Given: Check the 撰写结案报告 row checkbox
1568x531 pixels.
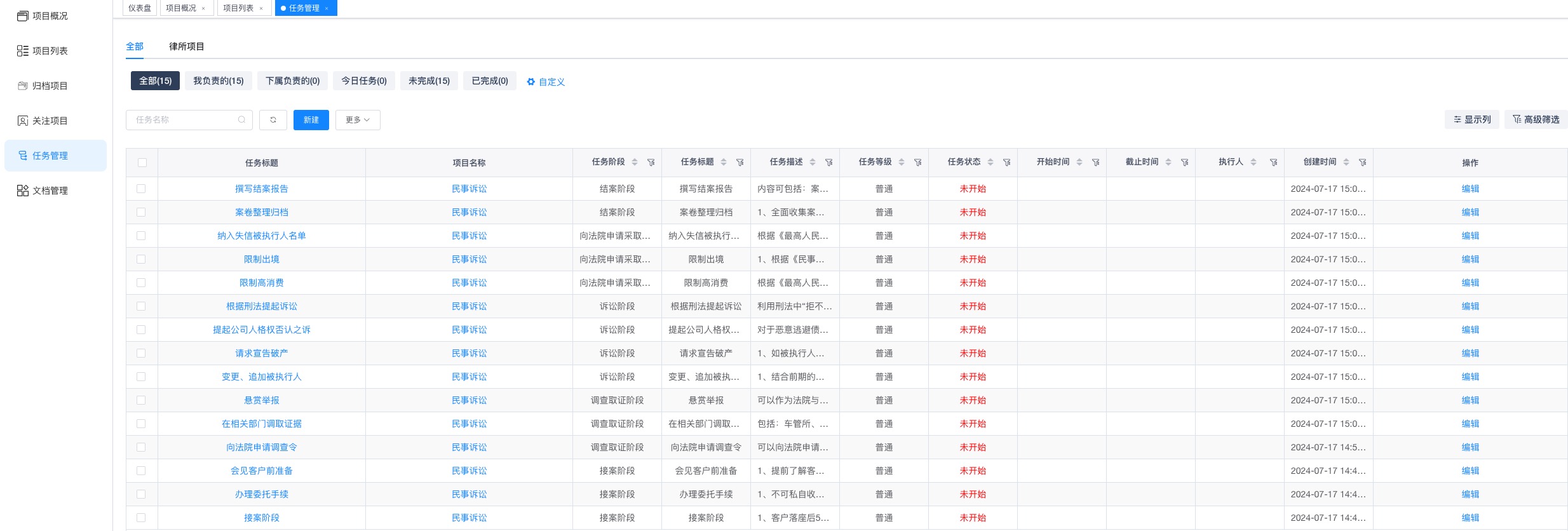Looking at the screenshot, I should 141,189.
